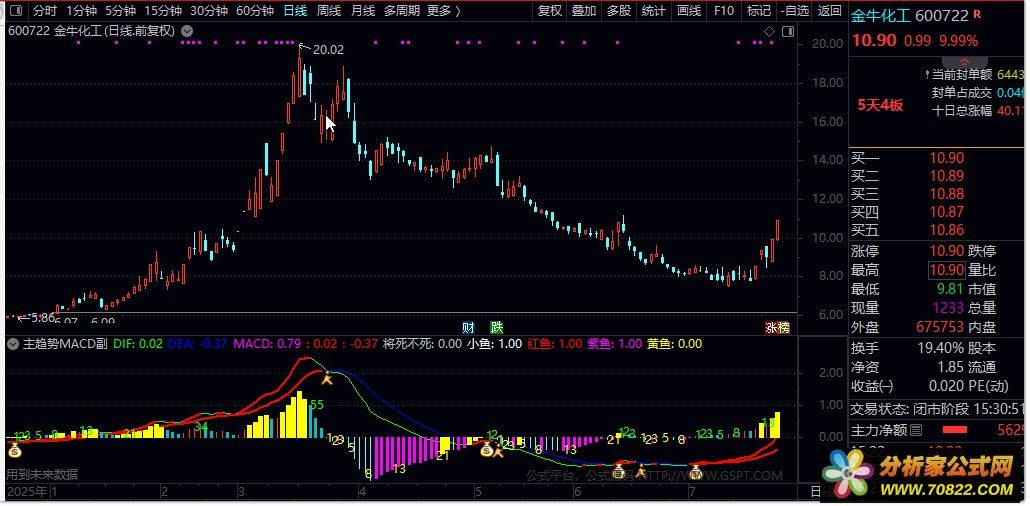Click the 买四 price 10.87

click(947, 212)
